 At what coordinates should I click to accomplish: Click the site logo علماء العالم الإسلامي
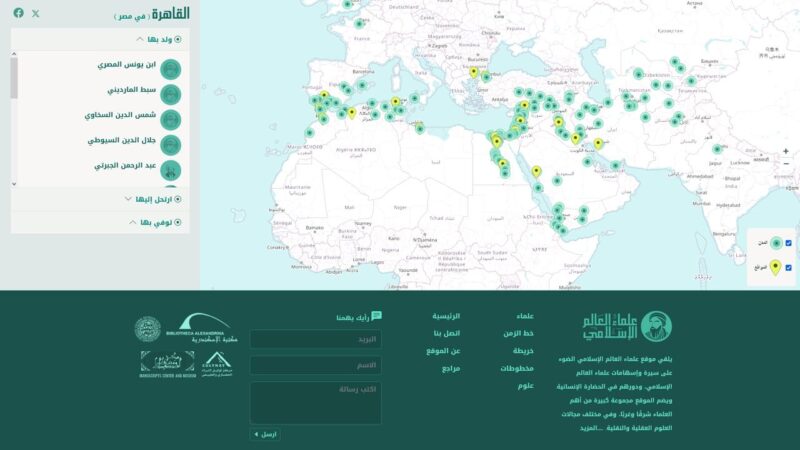628,326
